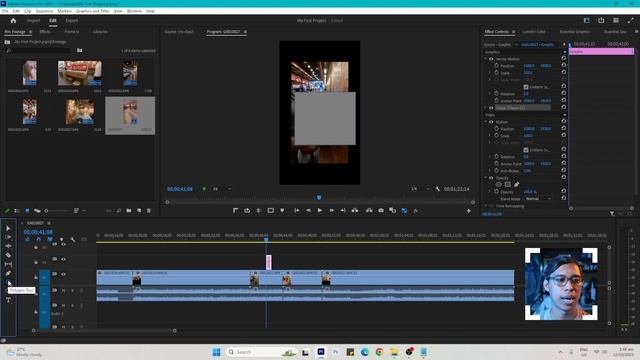Toggle third video track output eye
This screenshot has height=360, width=640.
point(63,274)
